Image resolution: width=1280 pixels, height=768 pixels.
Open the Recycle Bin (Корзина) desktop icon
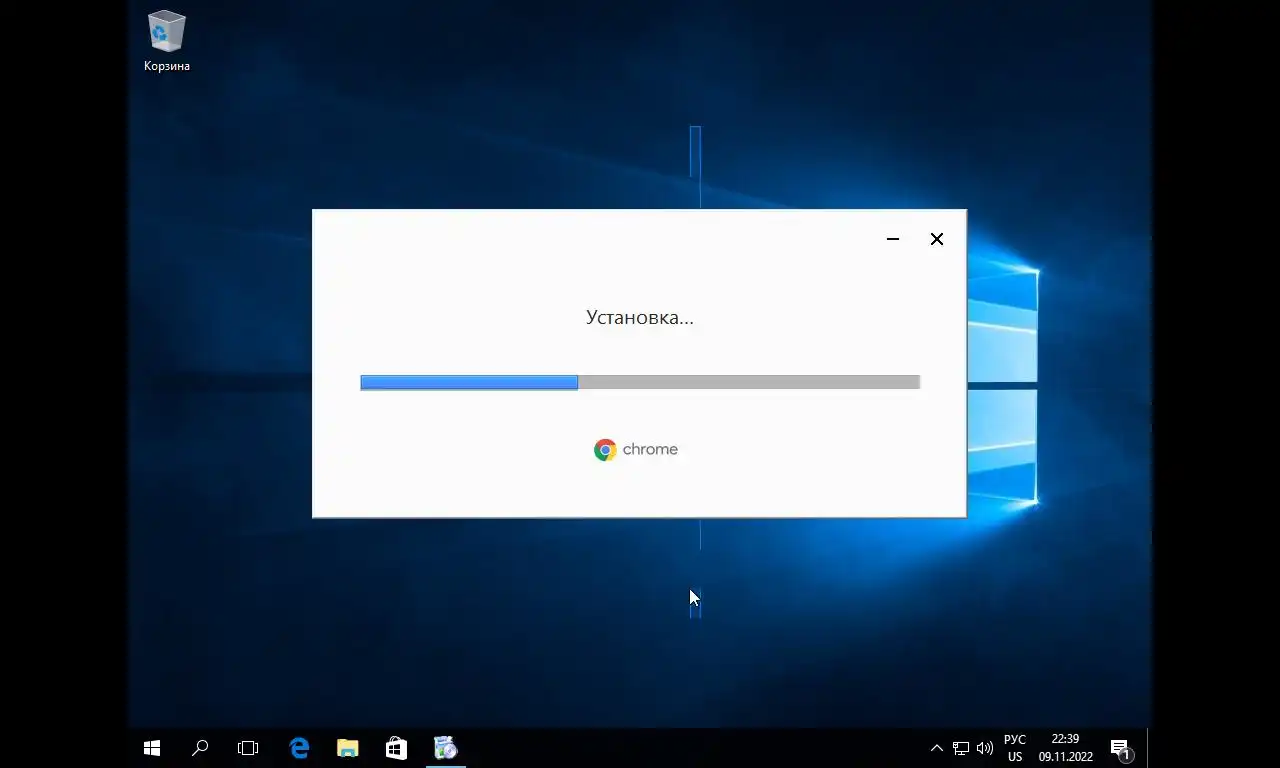pos(166,42)
